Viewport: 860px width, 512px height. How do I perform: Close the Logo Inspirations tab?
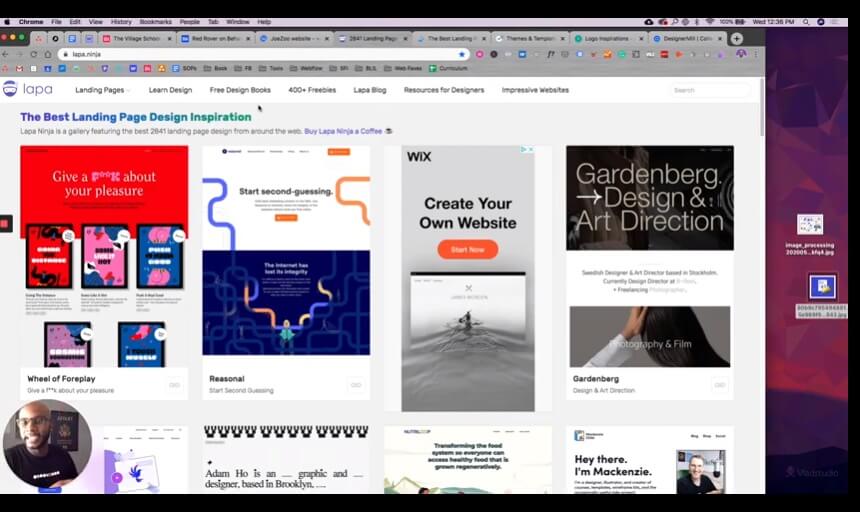(x=641, y=39)
